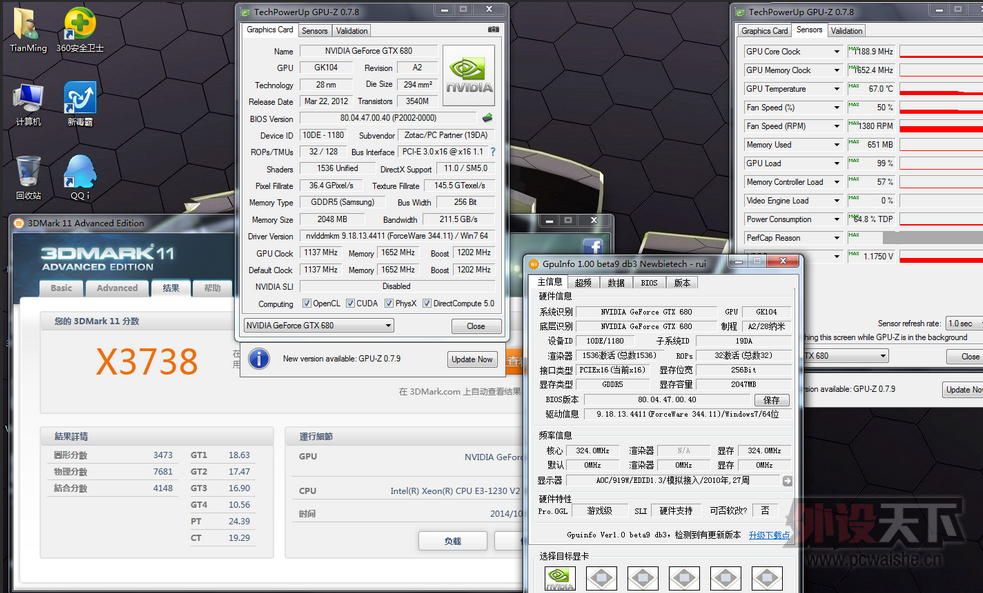Select sixth target card slot in GpuInfo

[767, 578]
